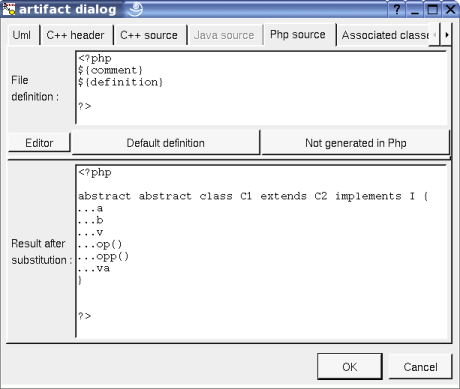This screenshot has width=460, height=389.
Task: Close the artifact dialog window
Action: tap(450, 9)
